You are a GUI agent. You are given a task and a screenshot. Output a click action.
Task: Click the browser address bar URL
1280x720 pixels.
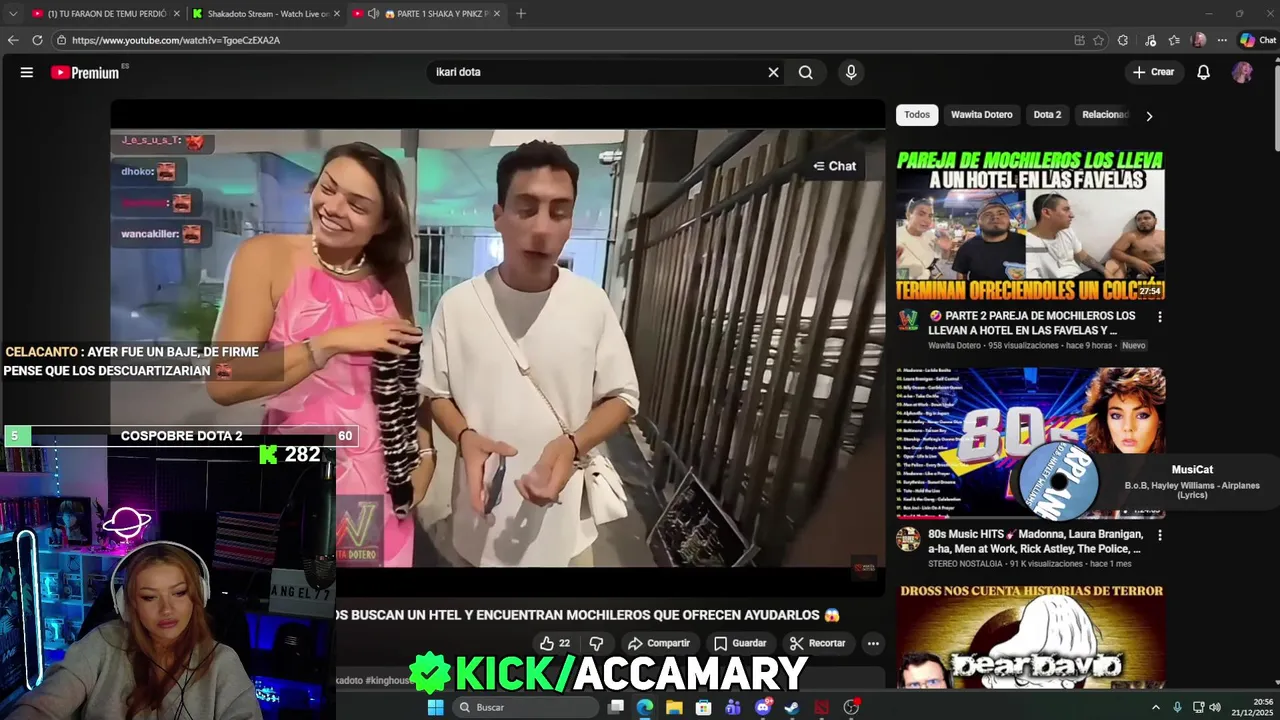(x=175, y=40)
